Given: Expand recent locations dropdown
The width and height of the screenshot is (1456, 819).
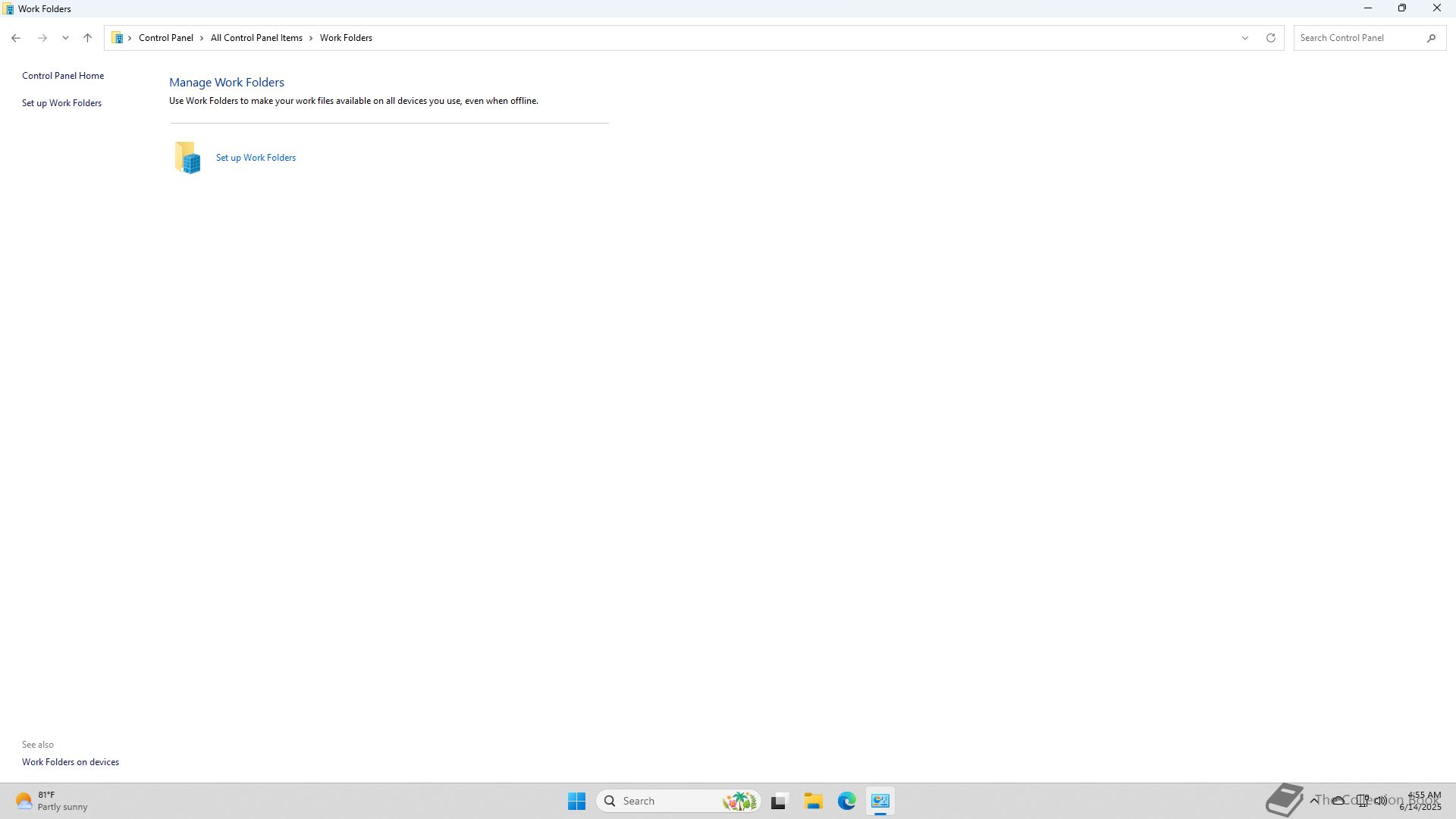Looking at the screenshot, I should 65,38.
